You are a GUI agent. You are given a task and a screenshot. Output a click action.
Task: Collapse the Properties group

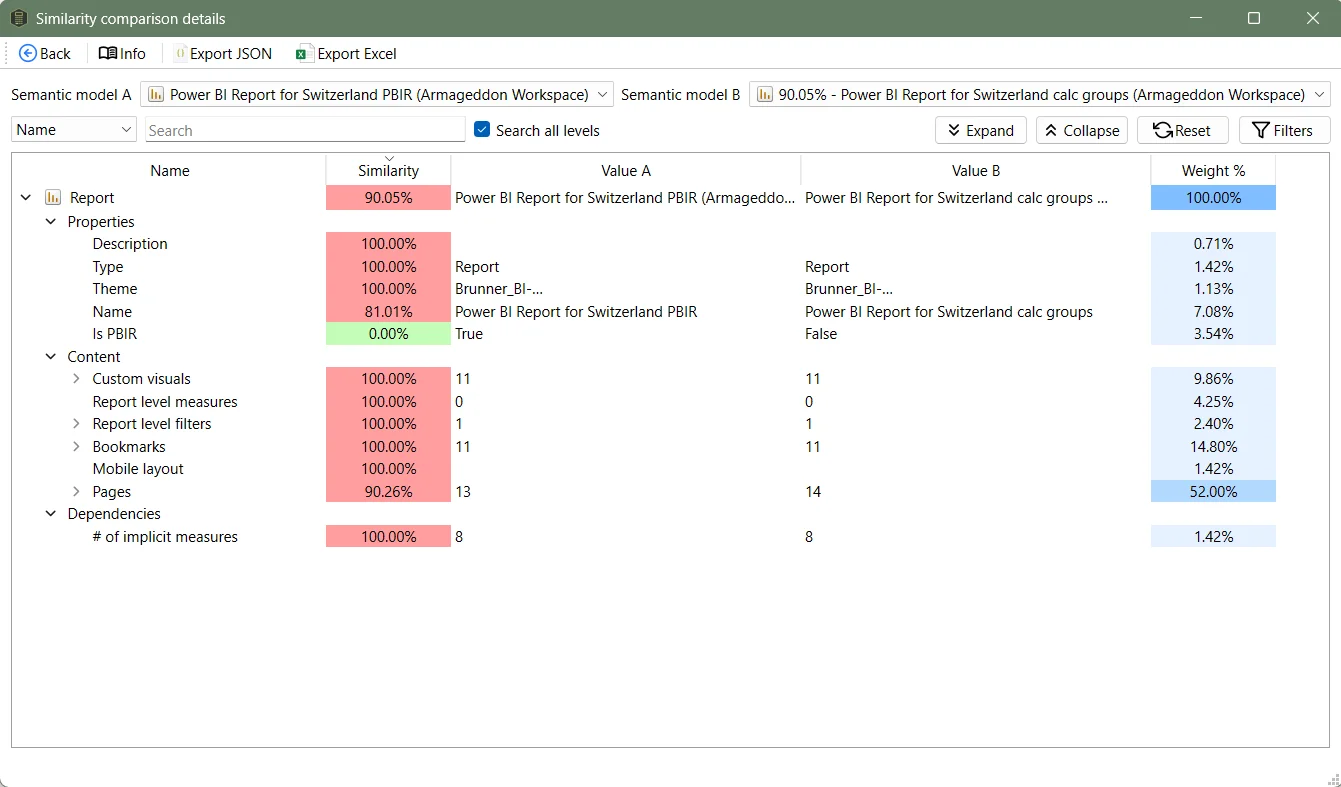(51, 222)
